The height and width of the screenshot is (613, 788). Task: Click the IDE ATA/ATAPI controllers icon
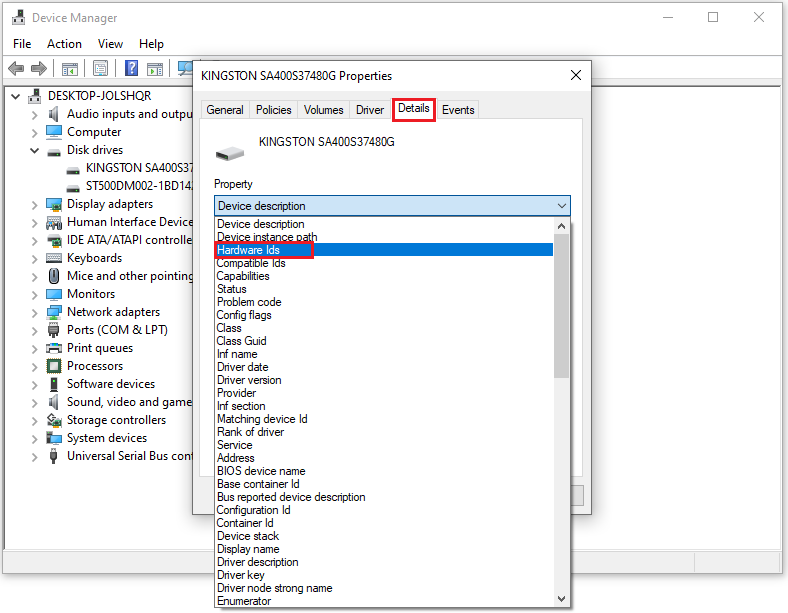(x=54, y=240)
